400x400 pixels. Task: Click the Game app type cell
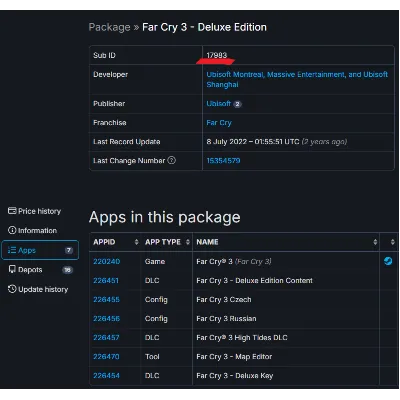155,261
